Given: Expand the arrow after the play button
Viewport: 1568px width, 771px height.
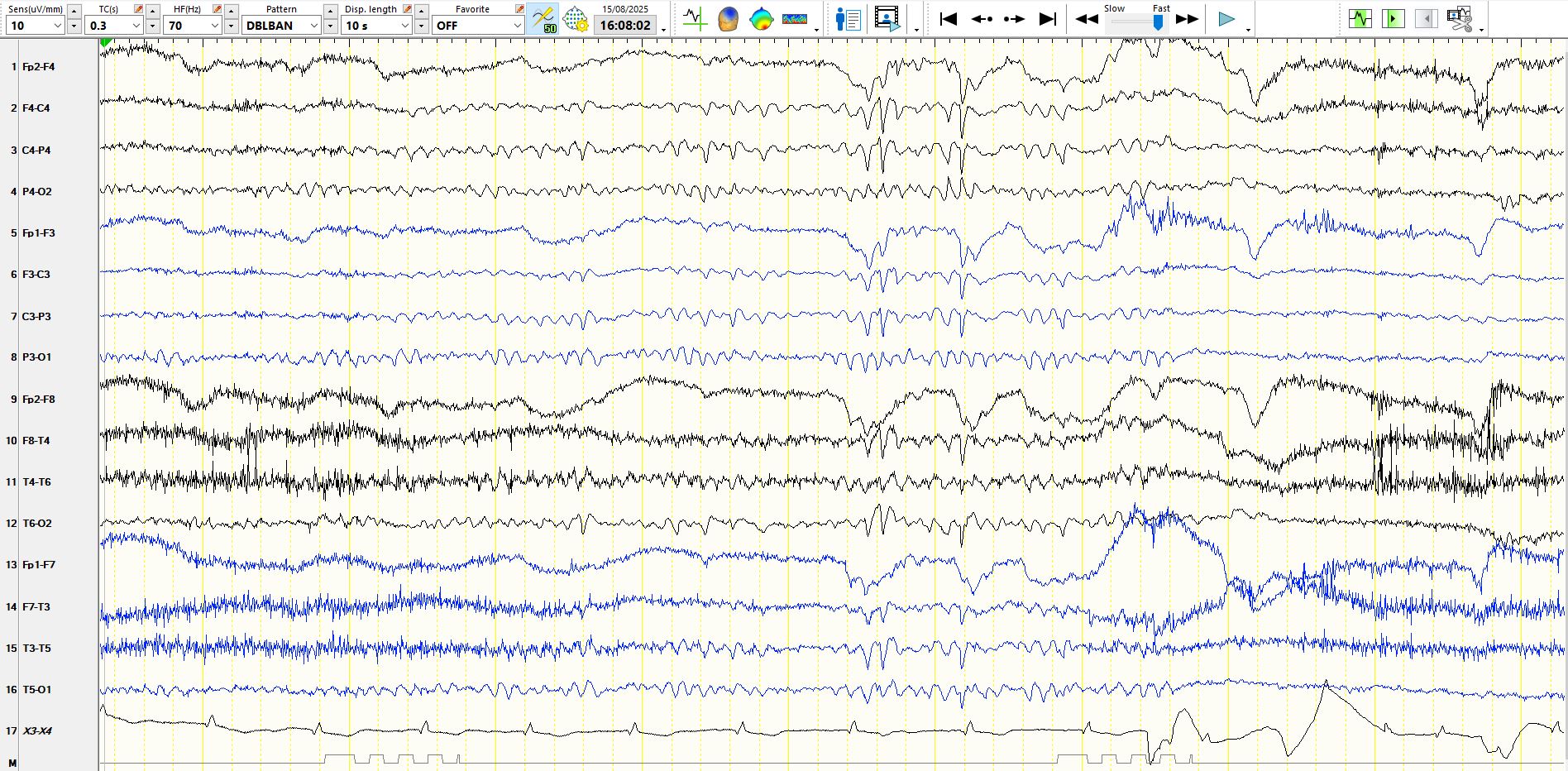Looking at the screenshot, I should 1248,30.
